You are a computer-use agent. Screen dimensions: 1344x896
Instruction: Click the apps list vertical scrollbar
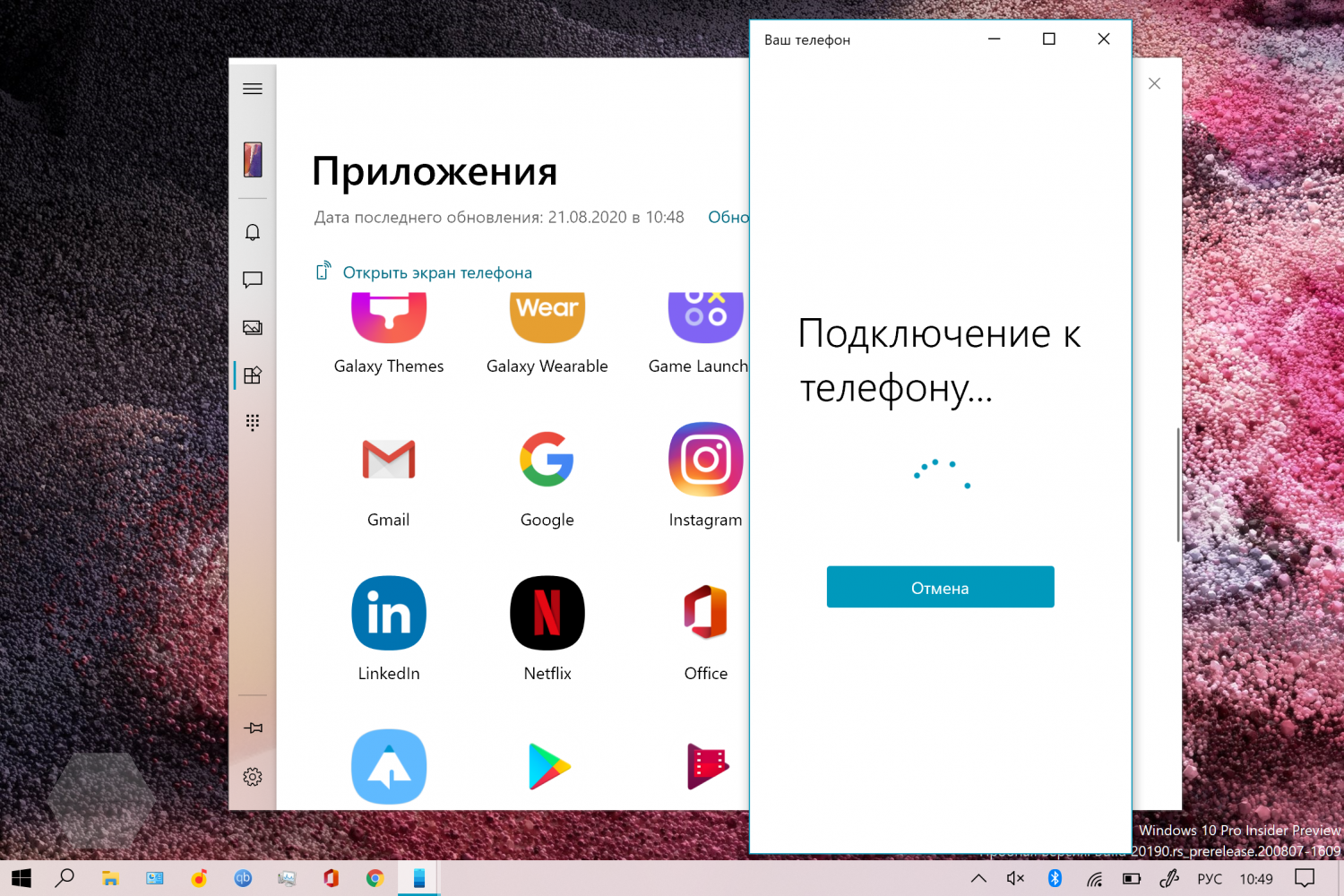[x=1178, y=485]
